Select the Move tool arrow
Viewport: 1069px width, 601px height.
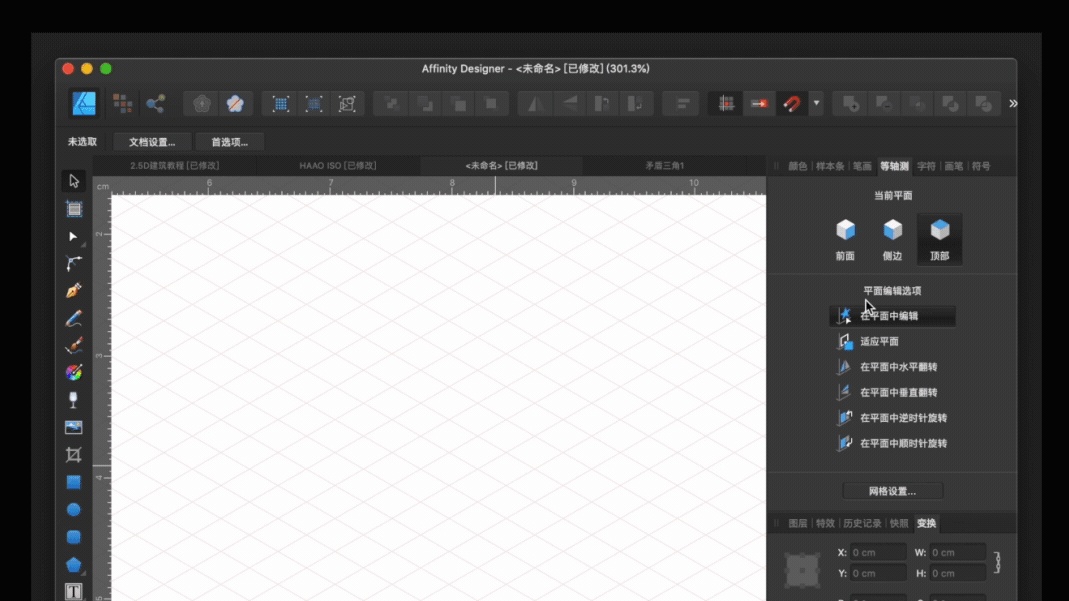pyautogui.click(x=74, y=181)
